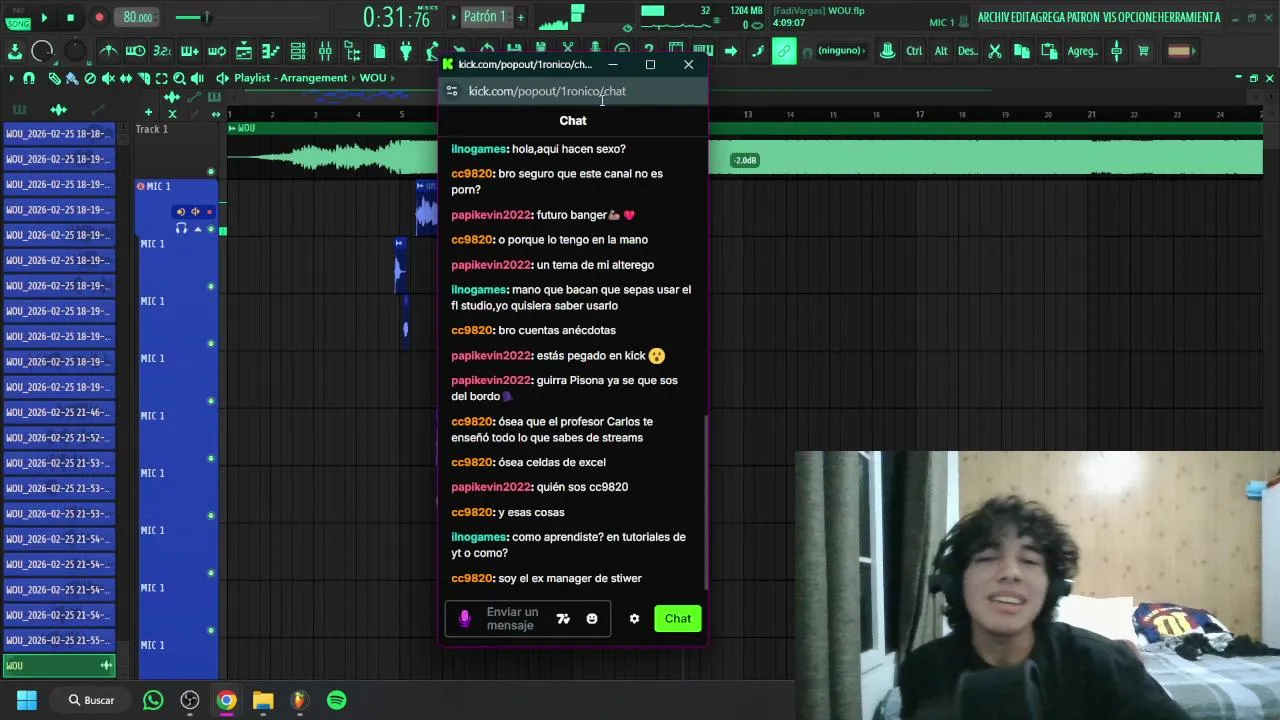Toggle the 3.2.1 countdown before recording

(162, 51)
